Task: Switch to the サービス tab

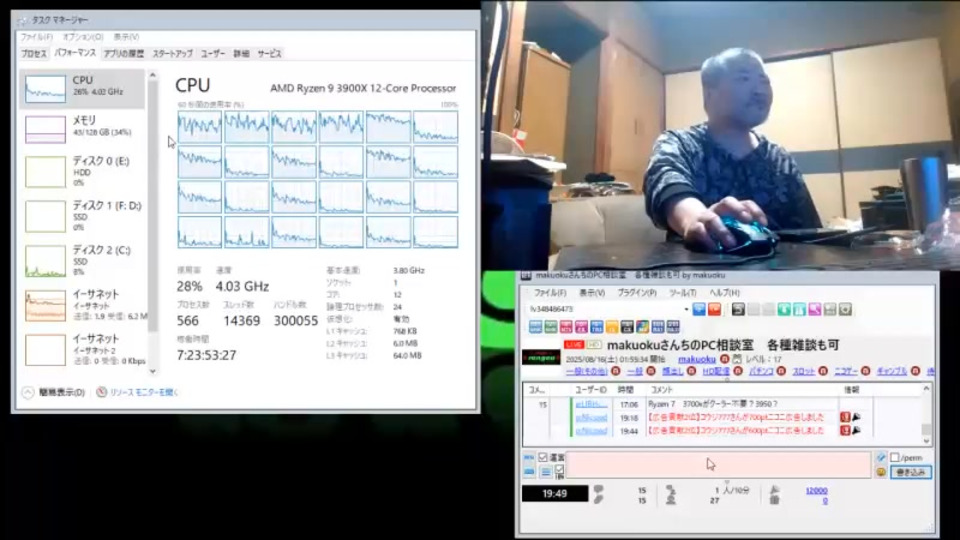Action: point(269,54)
